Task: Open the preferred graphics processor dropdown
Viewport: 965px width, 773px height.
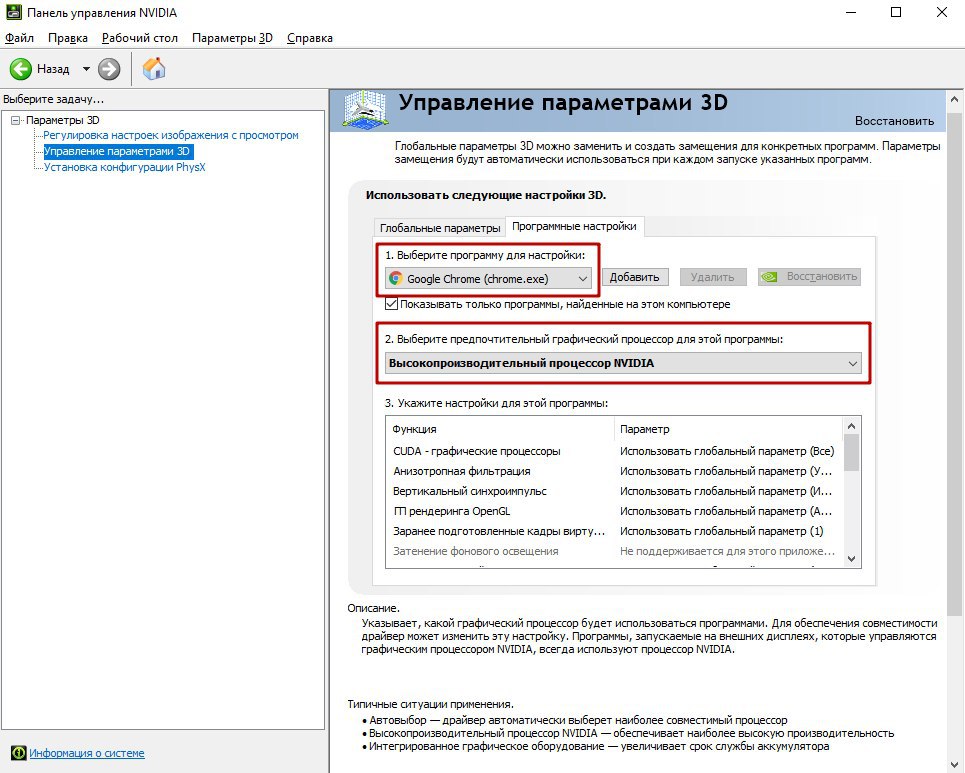Action: 623,363
